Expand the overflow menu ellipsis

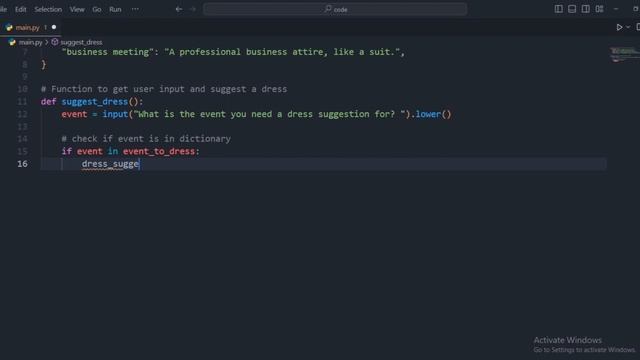click(x=135, y=9)
